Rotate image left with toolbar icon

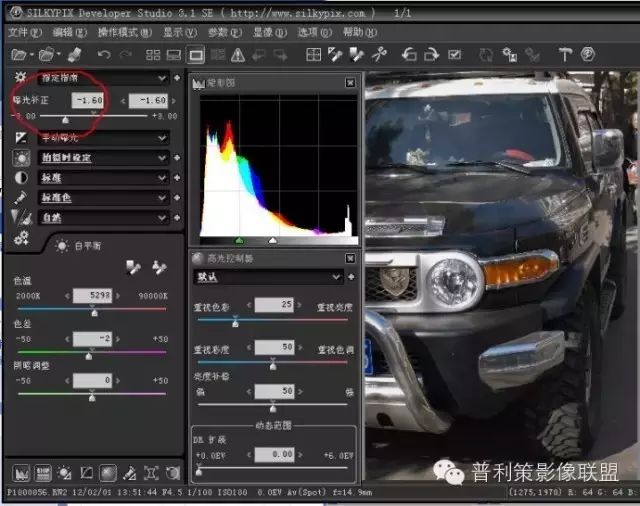tap(409, 54)
